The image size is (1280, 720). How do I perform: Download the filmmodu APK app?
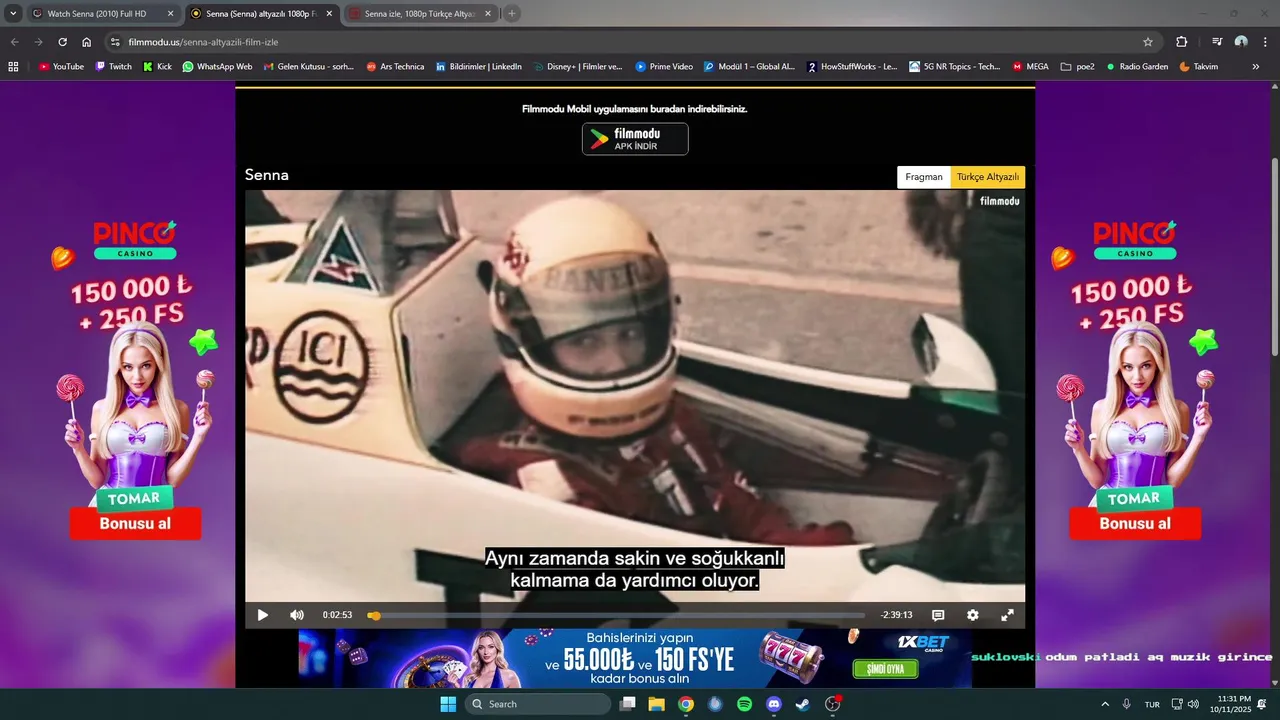click(x=635, y=139)
